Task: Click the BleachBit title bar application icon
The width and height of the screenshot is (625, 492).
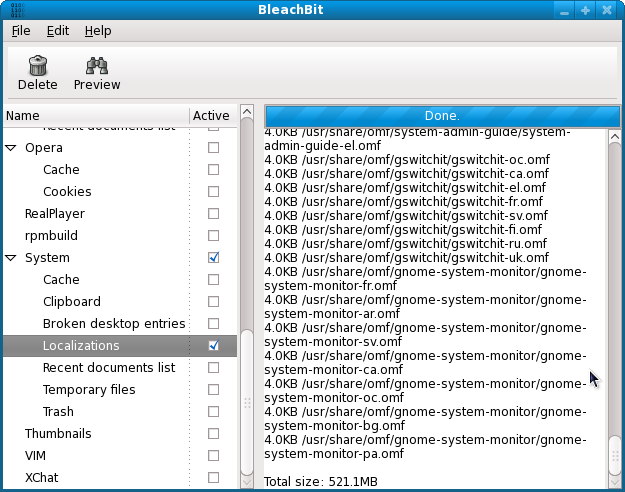Action: click(18, 10)
